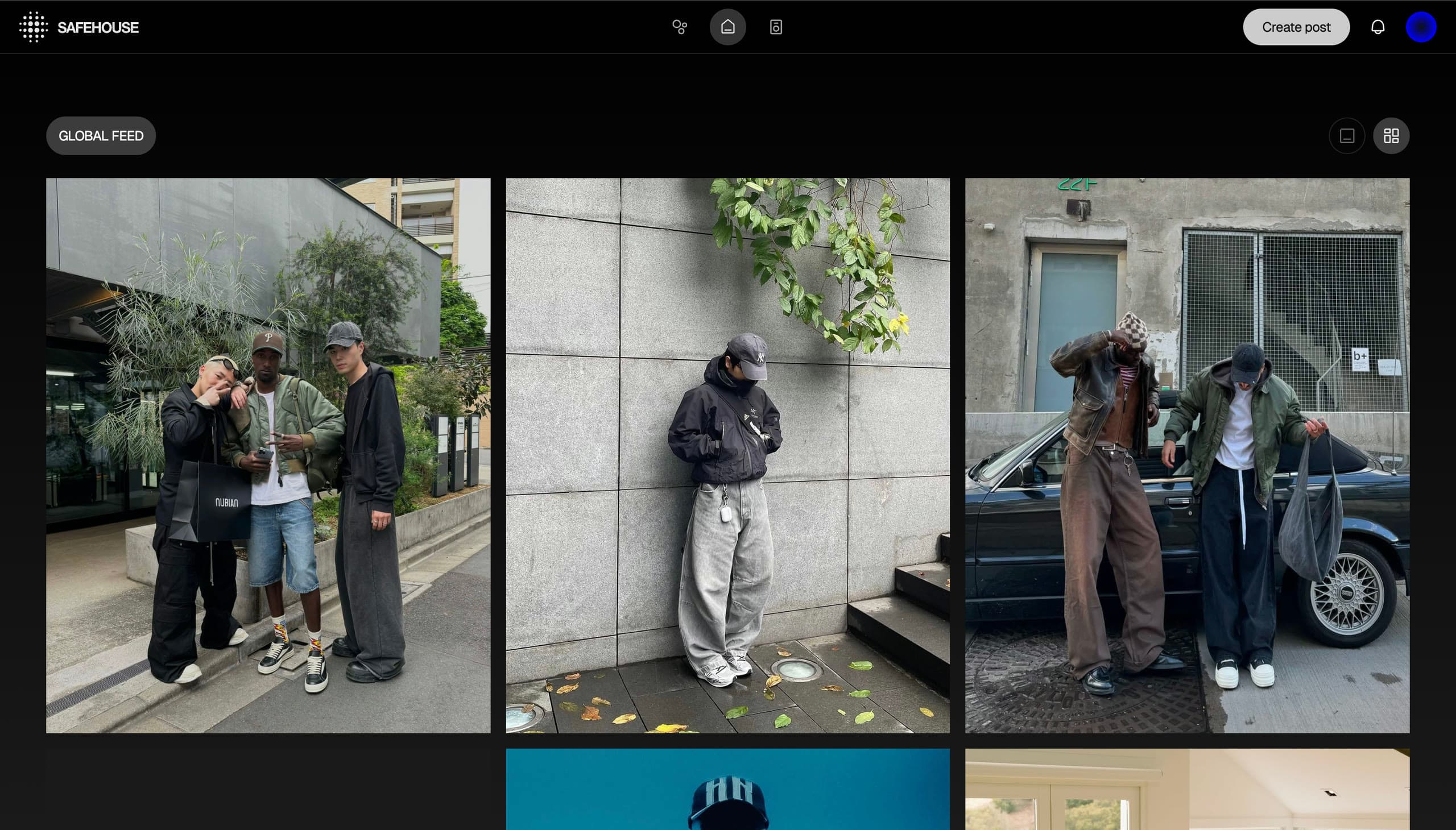Open the post of man leaning on granite wall
Screen dimensions: 1456x830
727,455
